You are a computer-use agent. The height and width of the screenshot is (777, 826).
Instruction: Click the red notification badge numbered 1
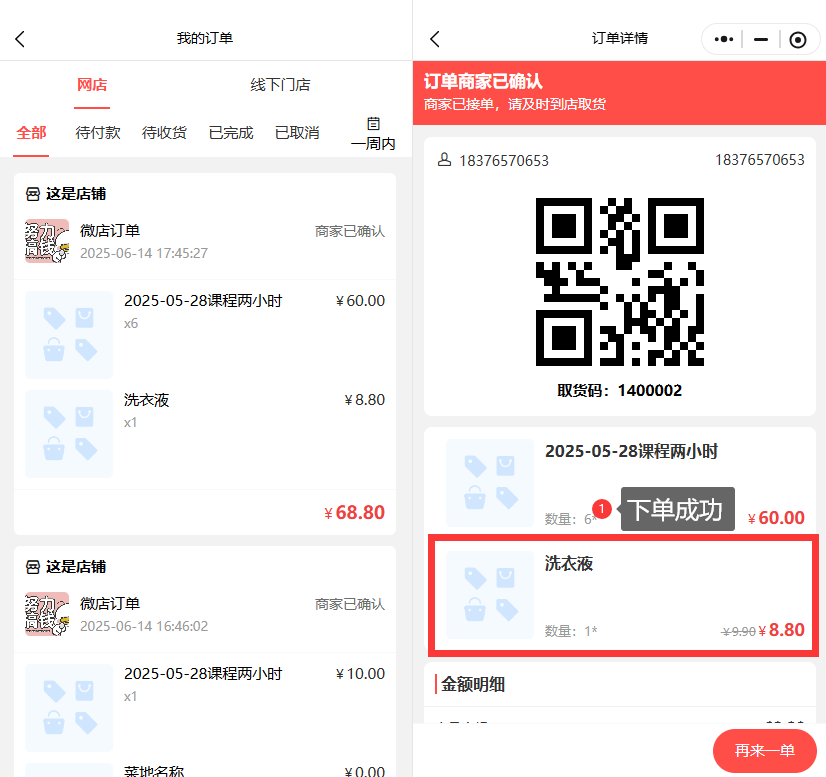[x=601, y=508]
